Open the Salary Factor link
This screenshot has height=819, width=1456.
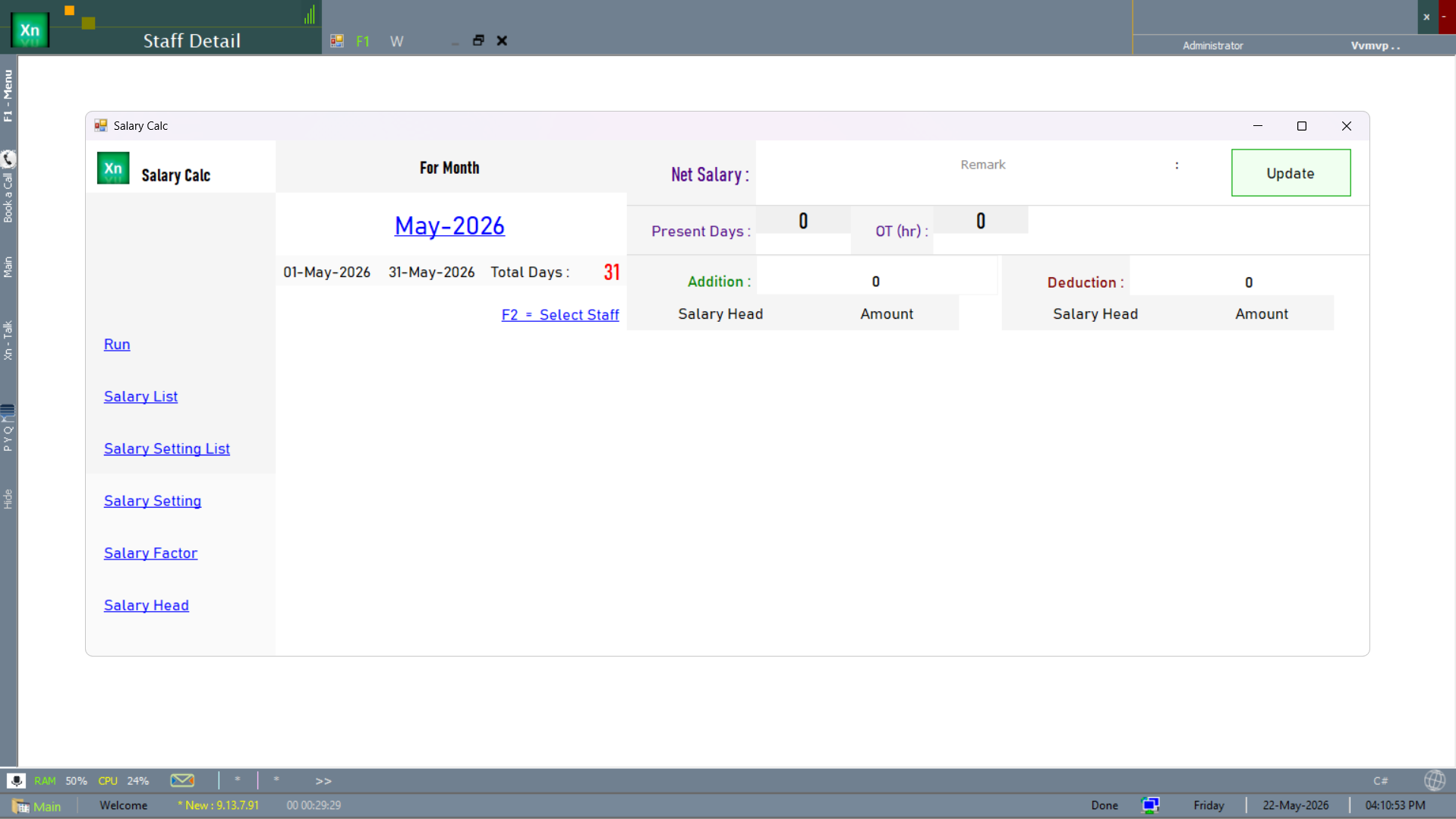(150, 553)
